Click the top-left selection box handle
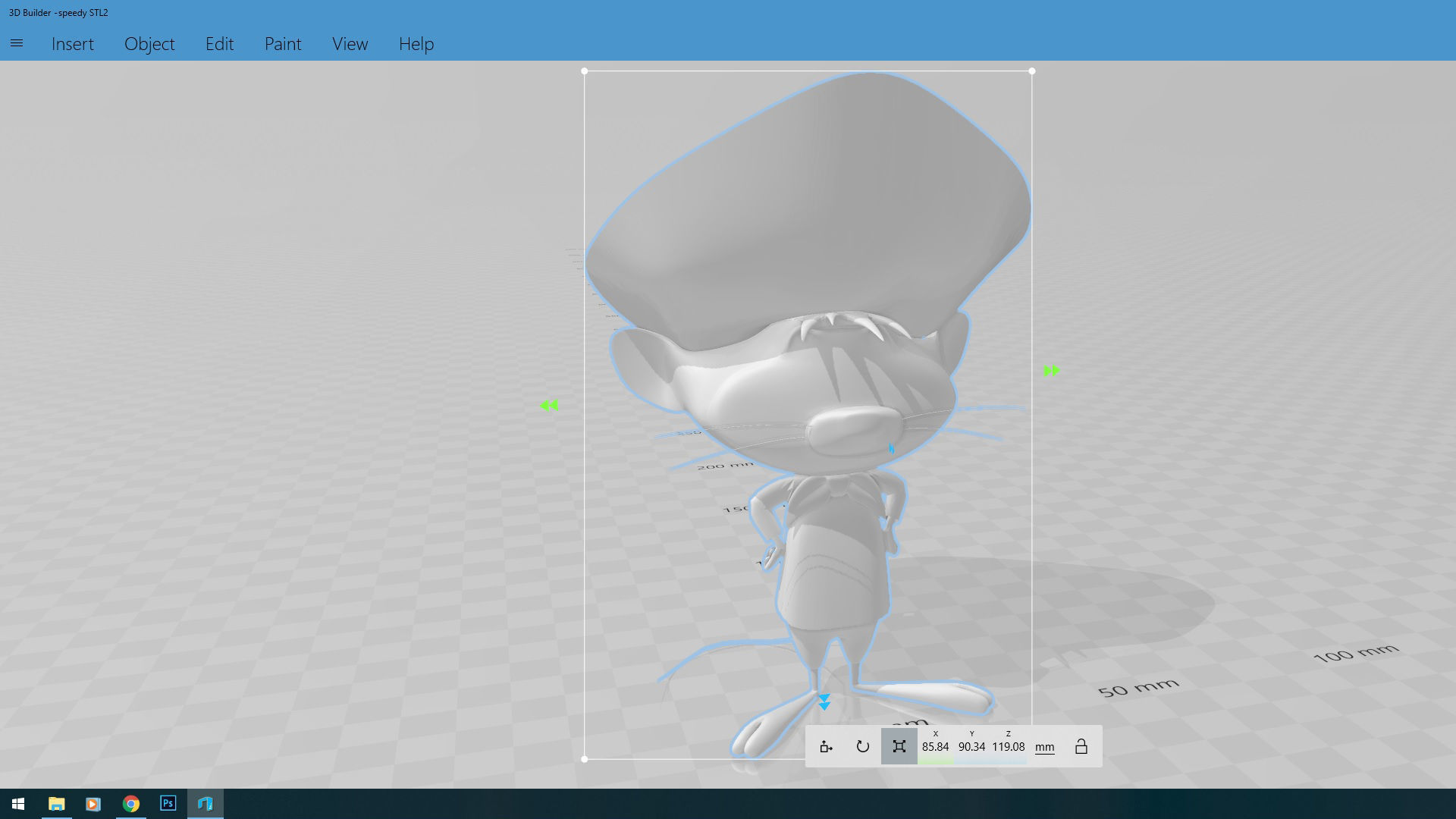This screenshot has height=819, width=1456. click(584, 71)
